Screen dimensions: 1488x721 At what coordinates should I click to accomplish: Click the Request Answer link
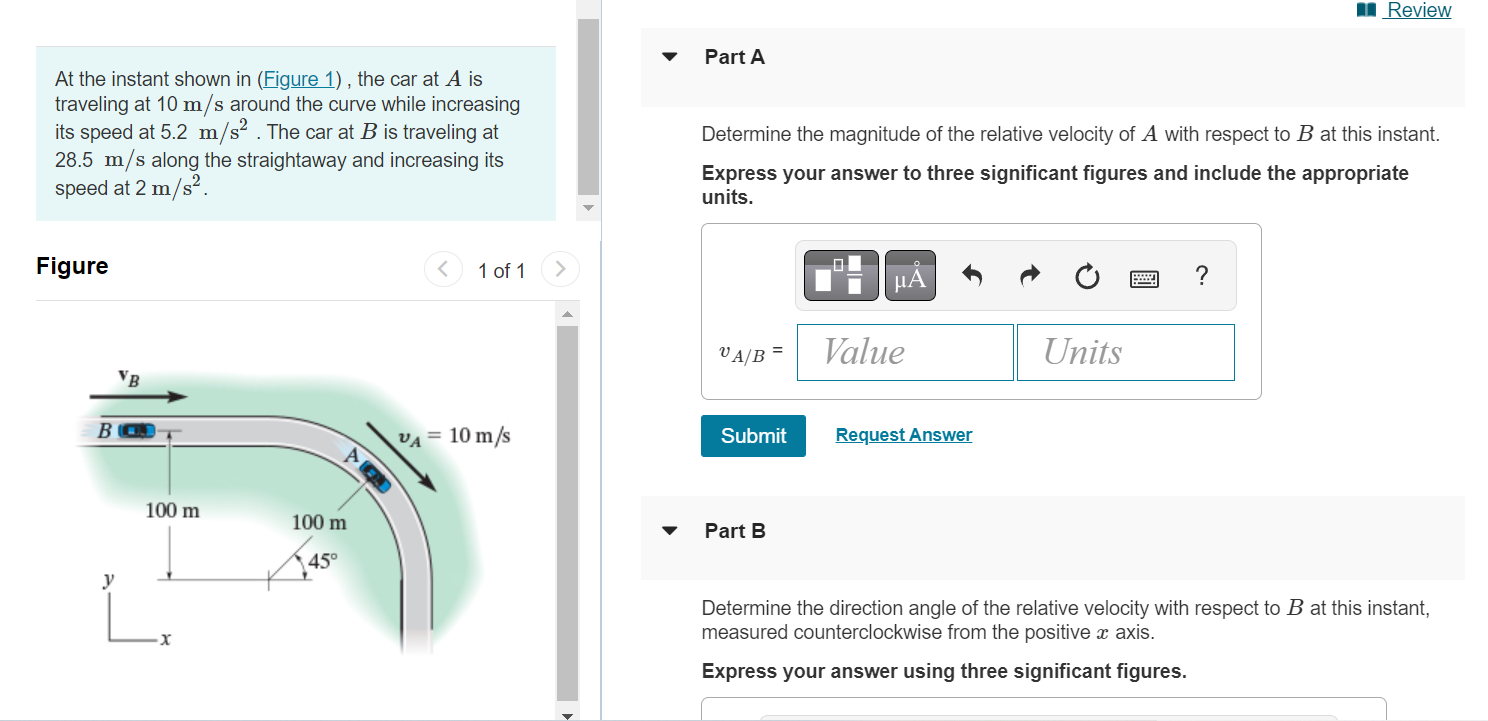coord(903,434)
